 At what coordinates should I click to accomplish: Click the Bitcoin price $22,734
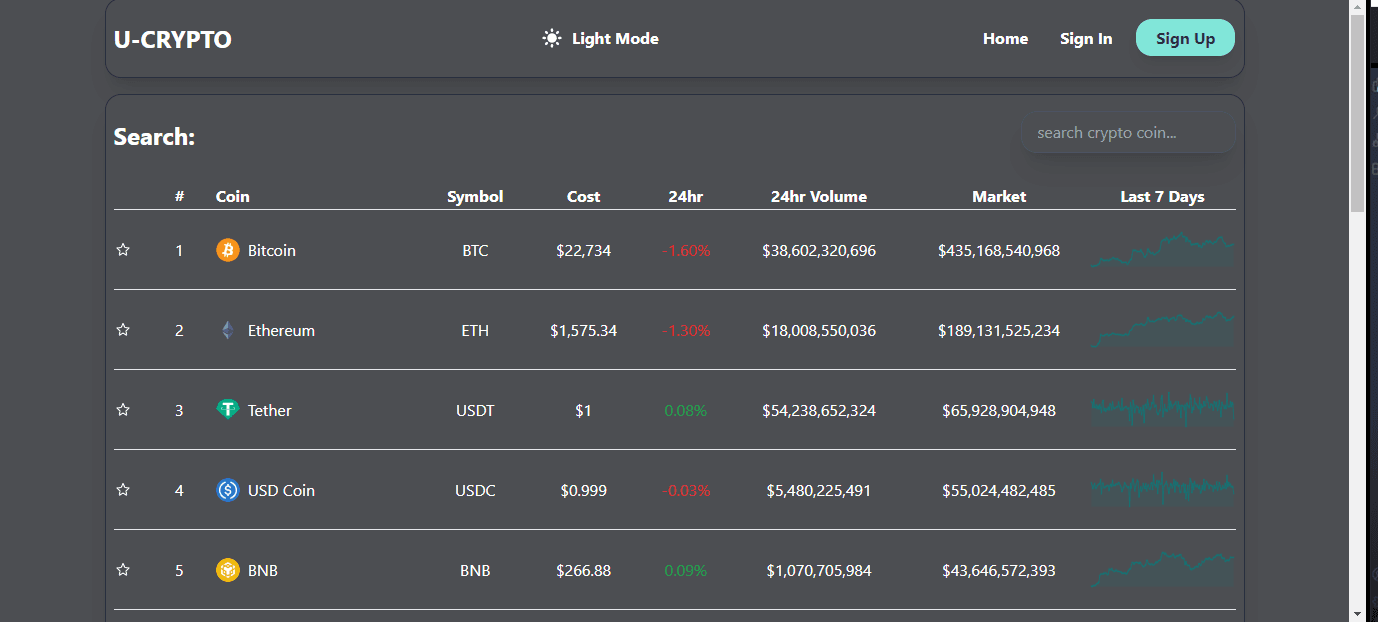[583, 250]
